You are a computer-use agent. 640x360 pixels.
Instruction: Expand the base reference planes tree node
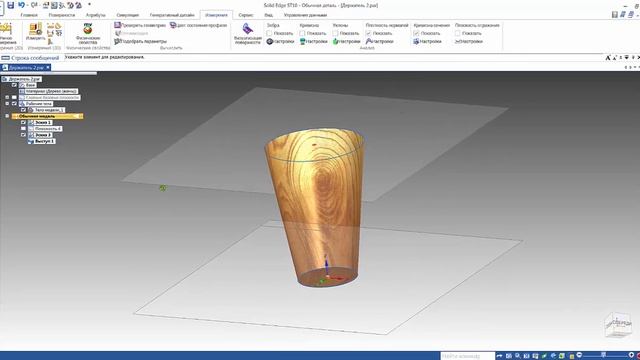pyautogui.click(x=7, y=98)
